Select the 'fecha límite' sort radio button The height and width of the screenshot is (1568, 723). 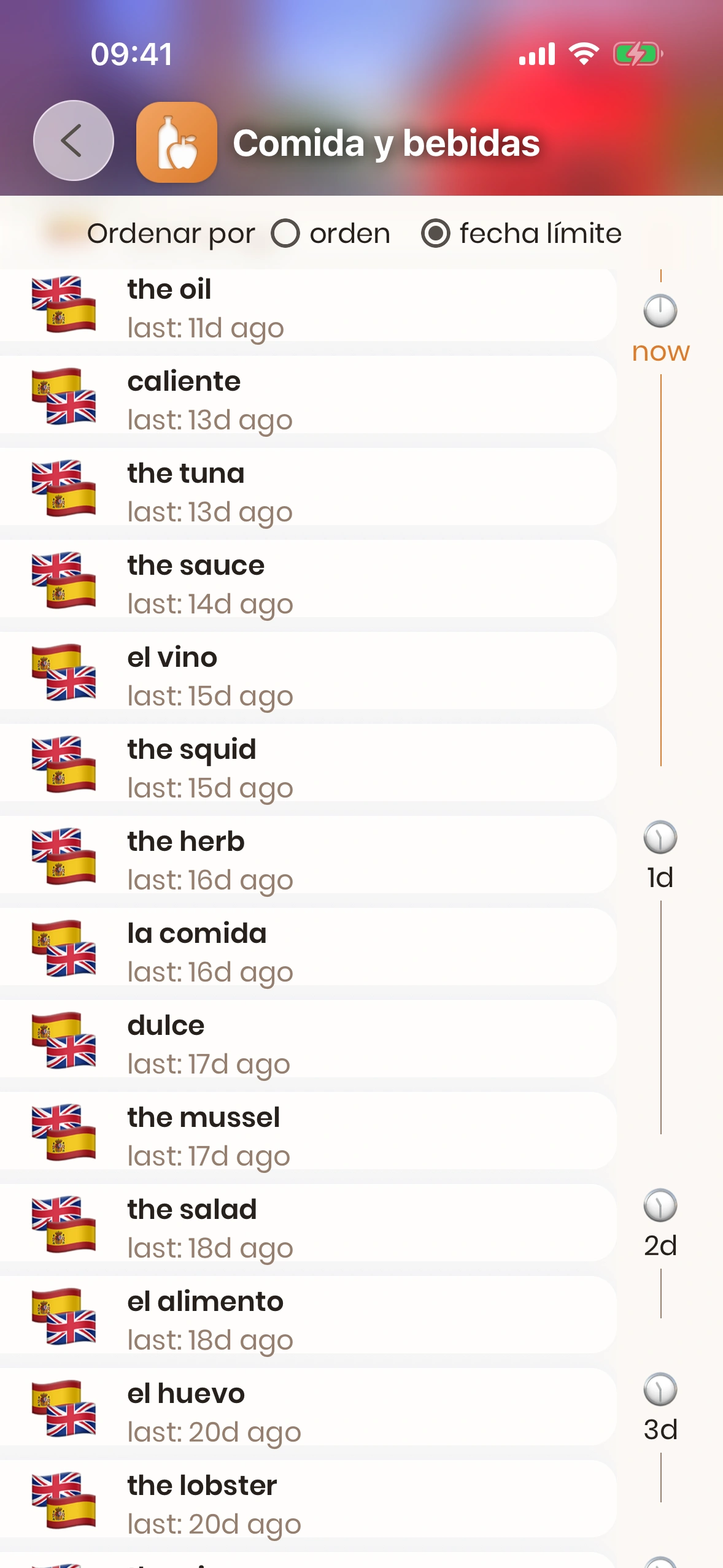(436, 234)
